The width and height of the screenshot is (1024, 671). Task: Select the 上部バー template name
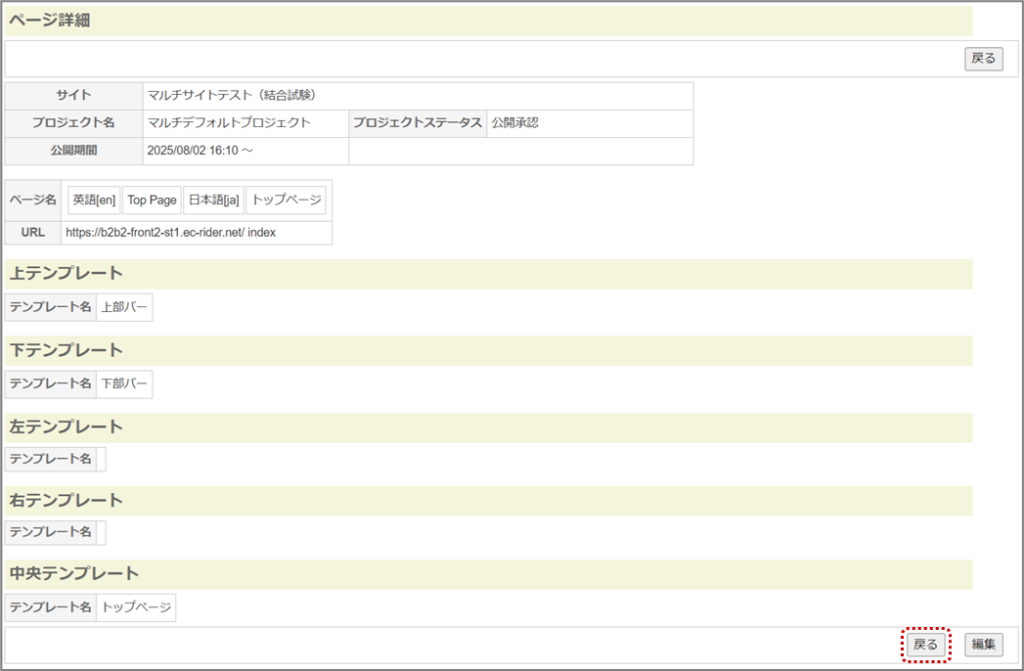124,307
